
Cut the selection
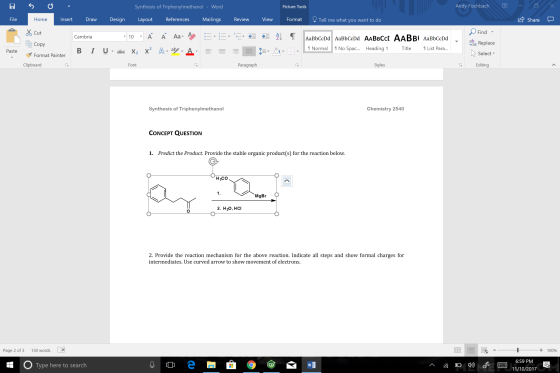click(x=34, y=33)
